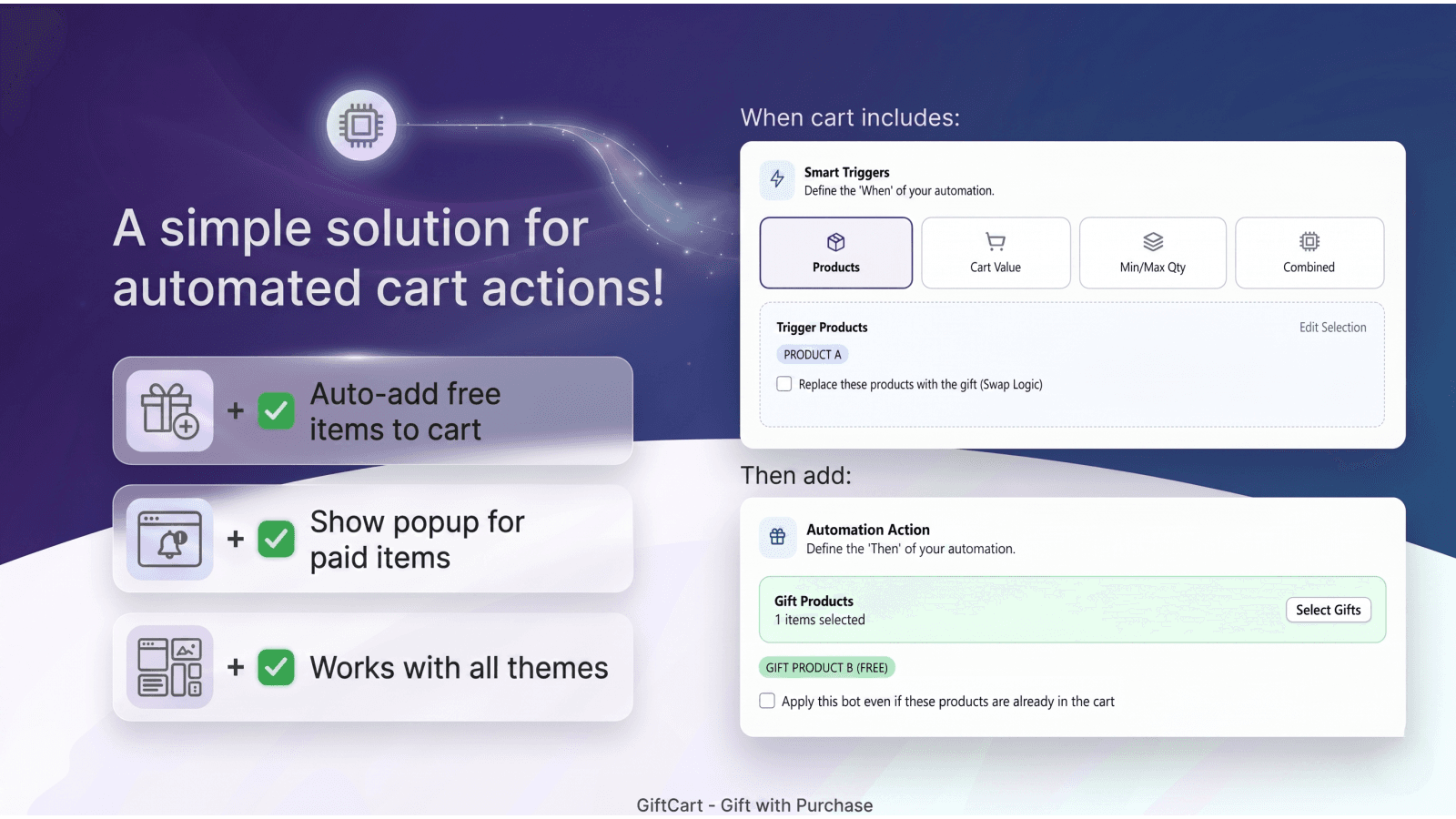Switch to the Cart Value trigger
Image resolution: width=1456 pixels, height=819 pixels.
(x=996, y=253)
